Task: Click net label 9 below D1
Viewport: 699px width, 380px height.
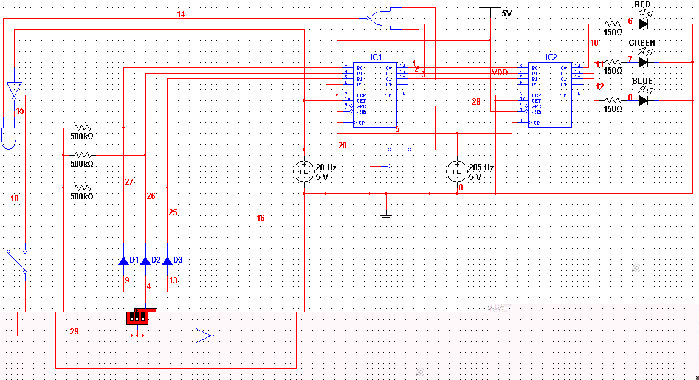Action: [x=127, y=280]
